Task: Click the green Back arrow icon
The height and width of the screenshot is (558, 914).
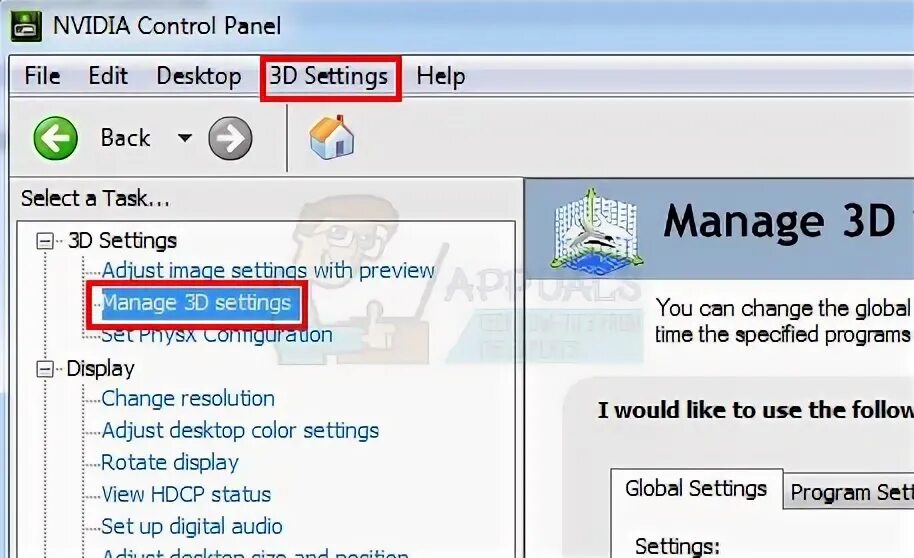Action: 55,138
